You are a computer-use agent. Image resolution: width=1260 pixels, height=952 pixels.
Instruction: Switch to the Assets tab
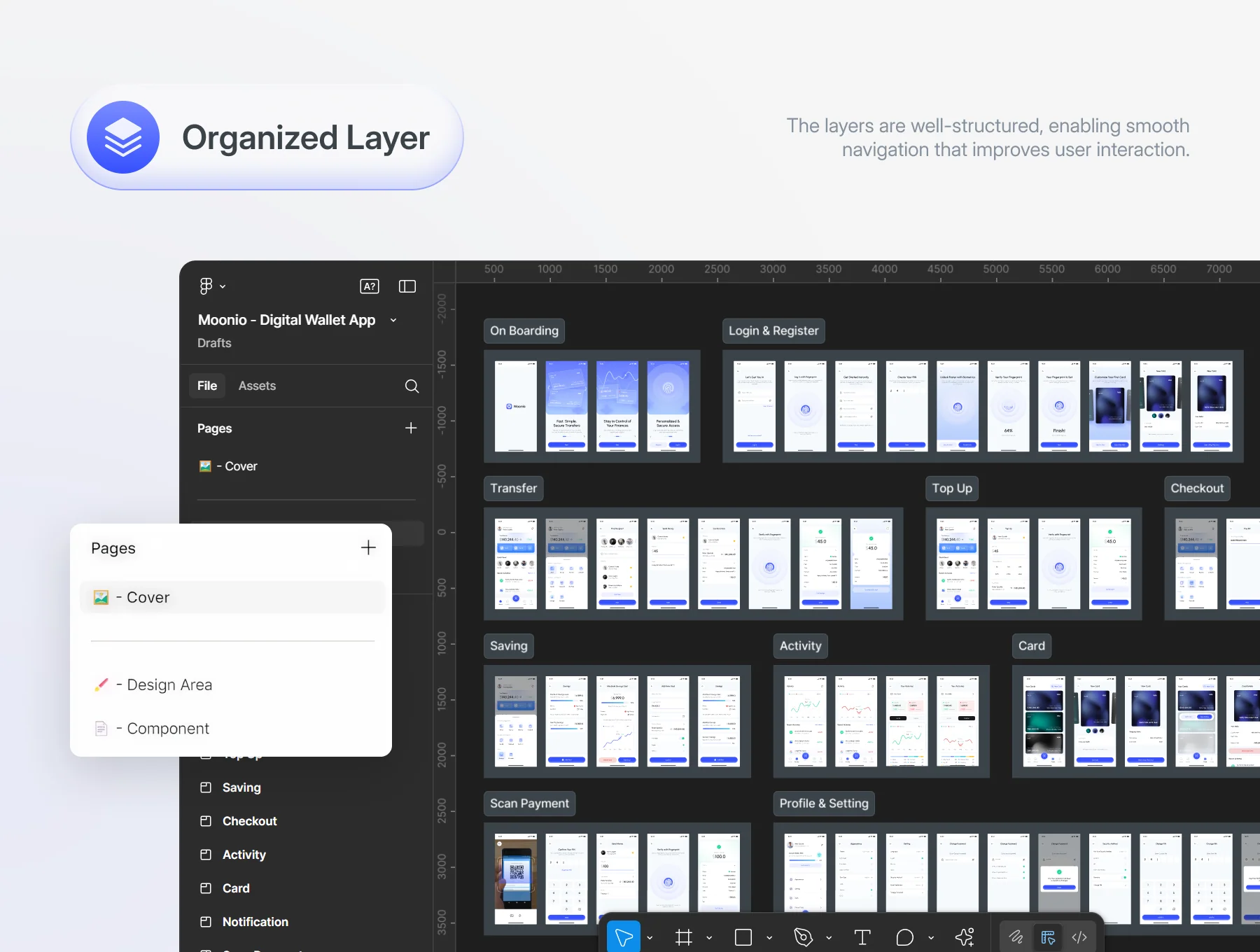point(257,386)
